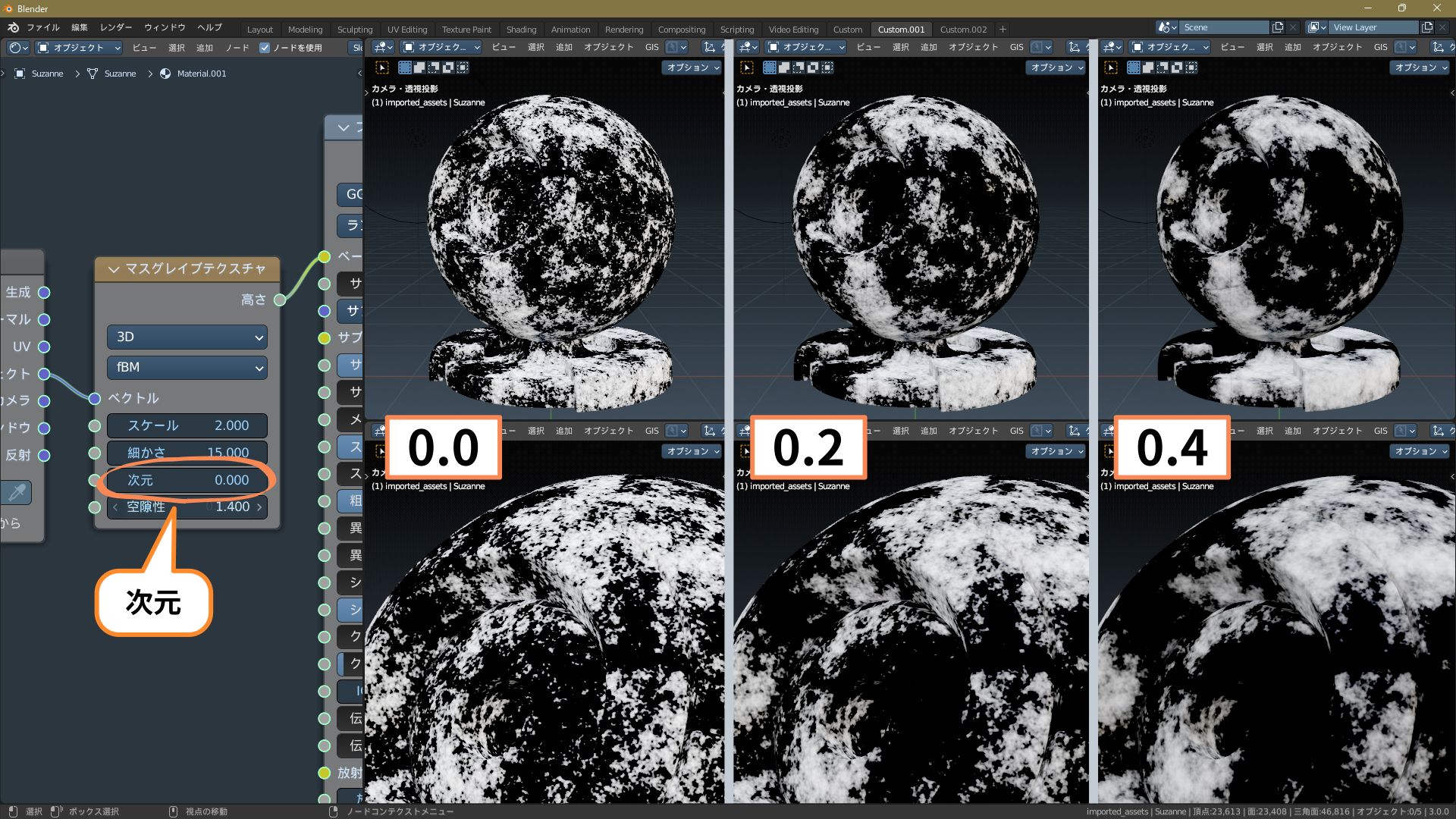Click the view layer browse icon
The height and width of the screenshot is (819, 1456).
click(1317, 27)
